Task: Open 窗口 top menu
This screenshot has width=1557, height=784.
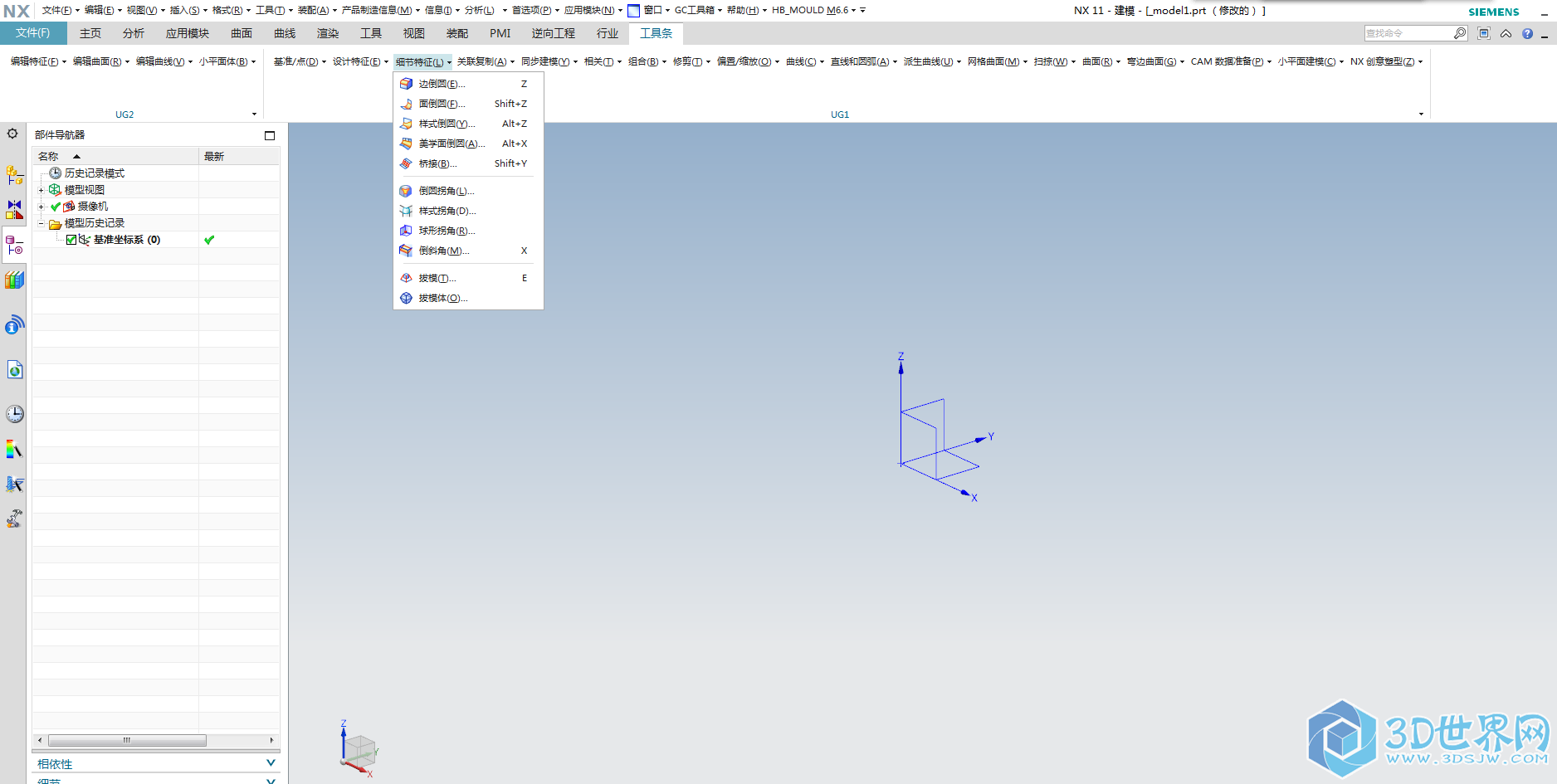Action: point(650,10)
